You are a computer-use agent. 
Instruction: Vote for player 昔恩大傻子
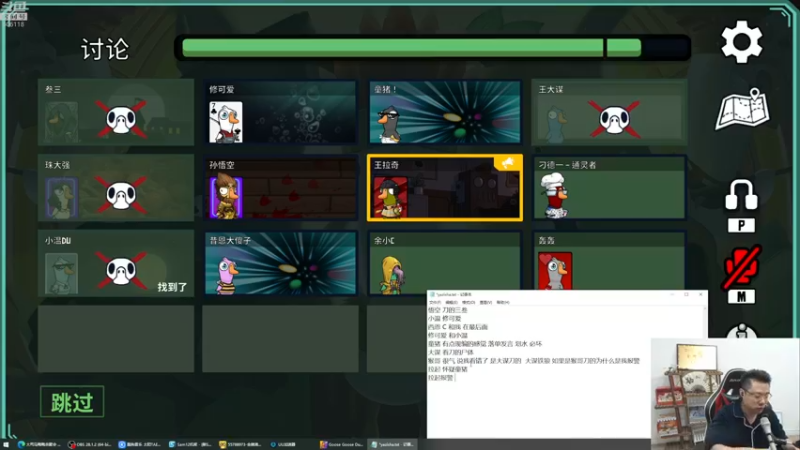coord(280,263)
